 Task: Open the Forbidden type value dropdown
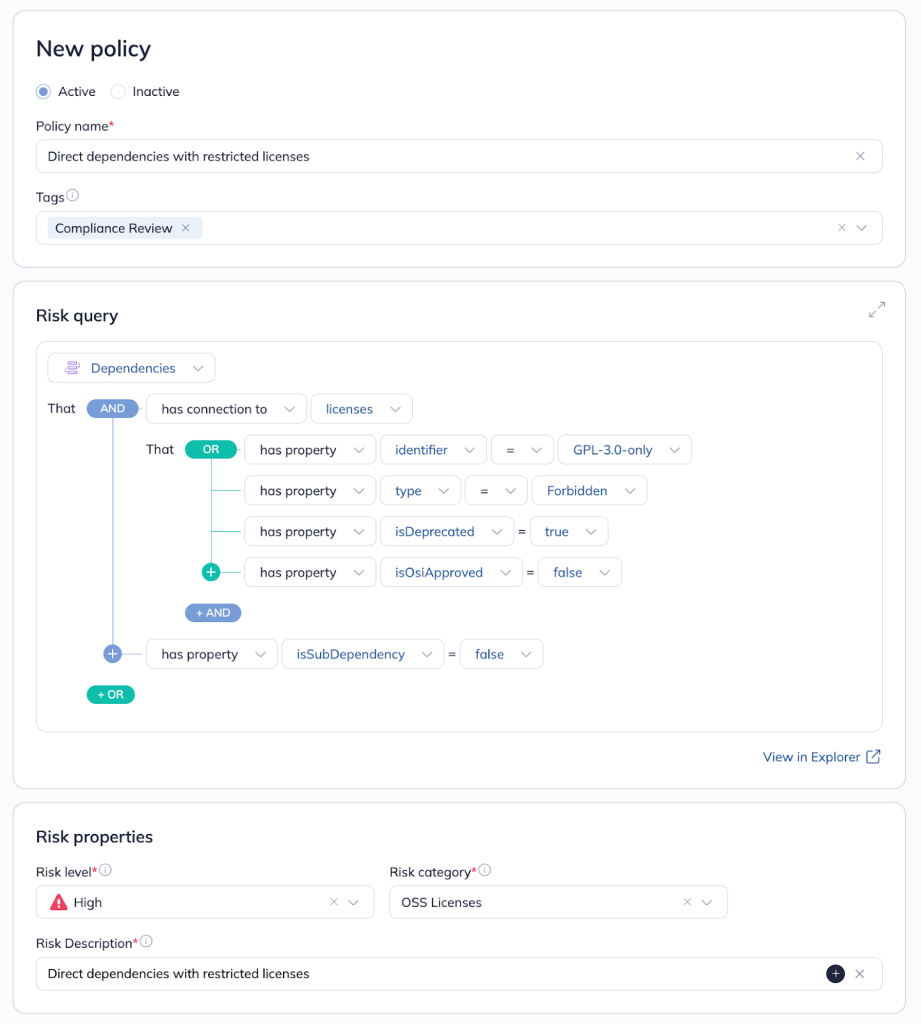click(589, 491)
